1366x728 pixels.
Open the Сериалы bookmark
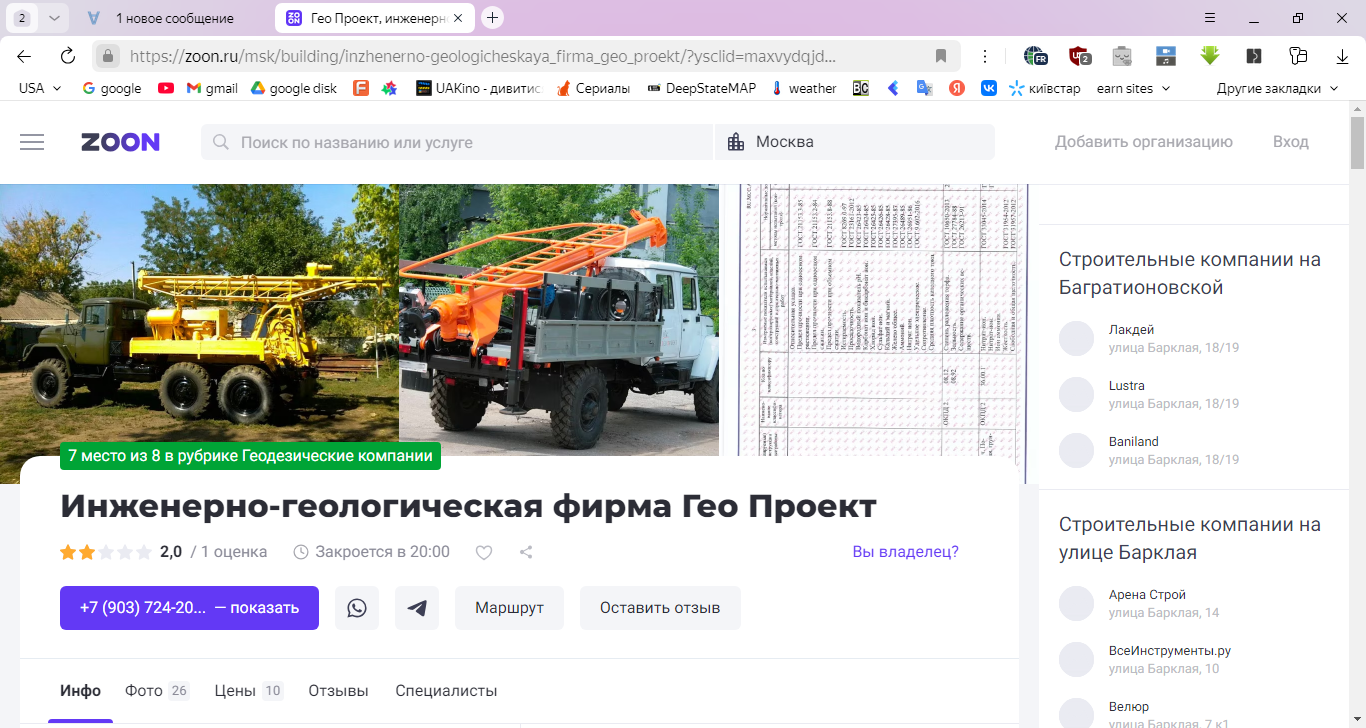[593, 88]
